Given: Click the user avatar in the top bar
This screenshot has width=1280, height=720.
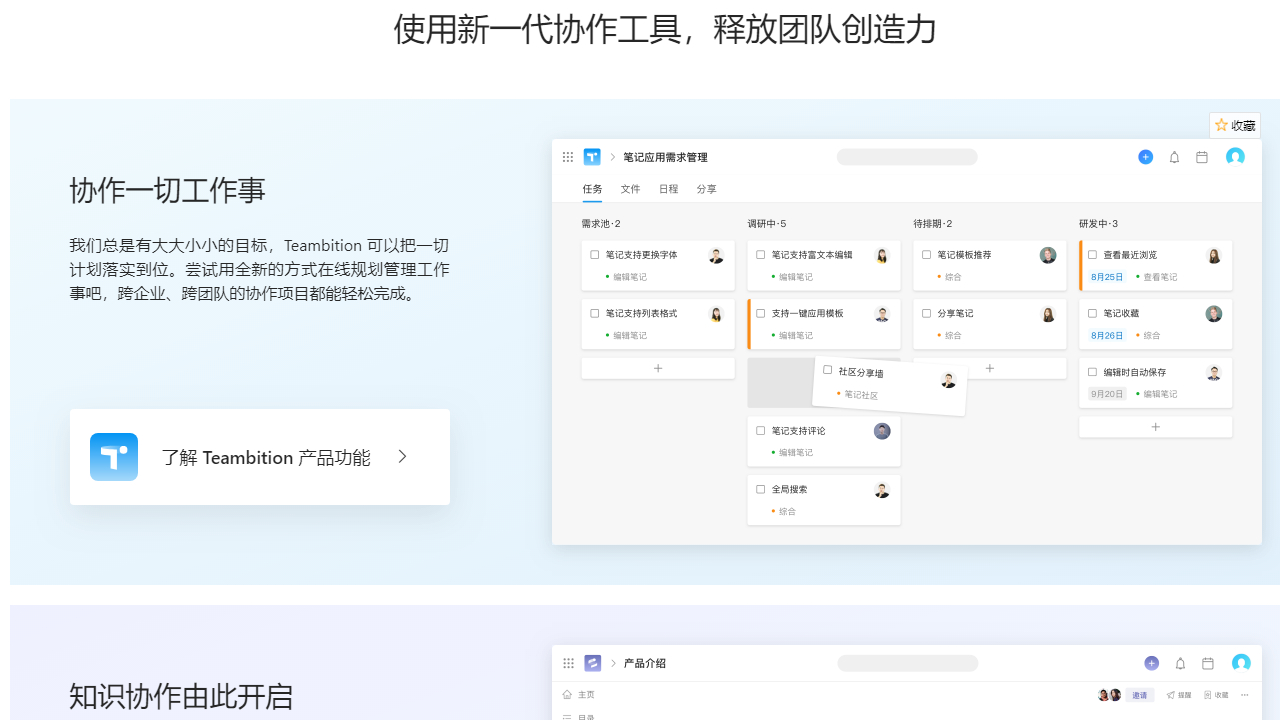Looking at the screenshot, I should (x=1234, y=157).
